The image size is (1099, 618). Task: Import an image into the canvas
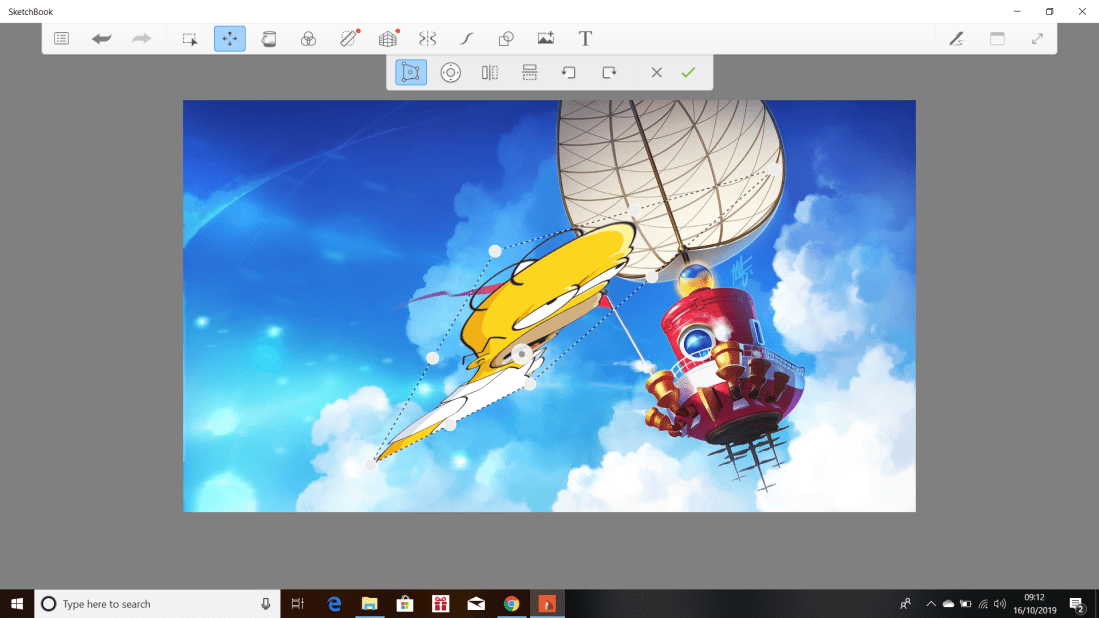(x=545, y=38)
